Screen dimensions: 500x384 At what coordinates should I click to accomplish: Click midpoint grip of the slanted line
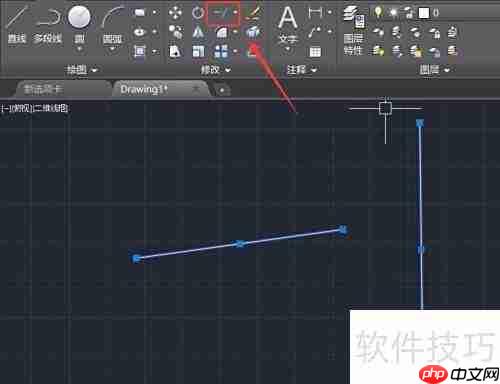point(240,244)
